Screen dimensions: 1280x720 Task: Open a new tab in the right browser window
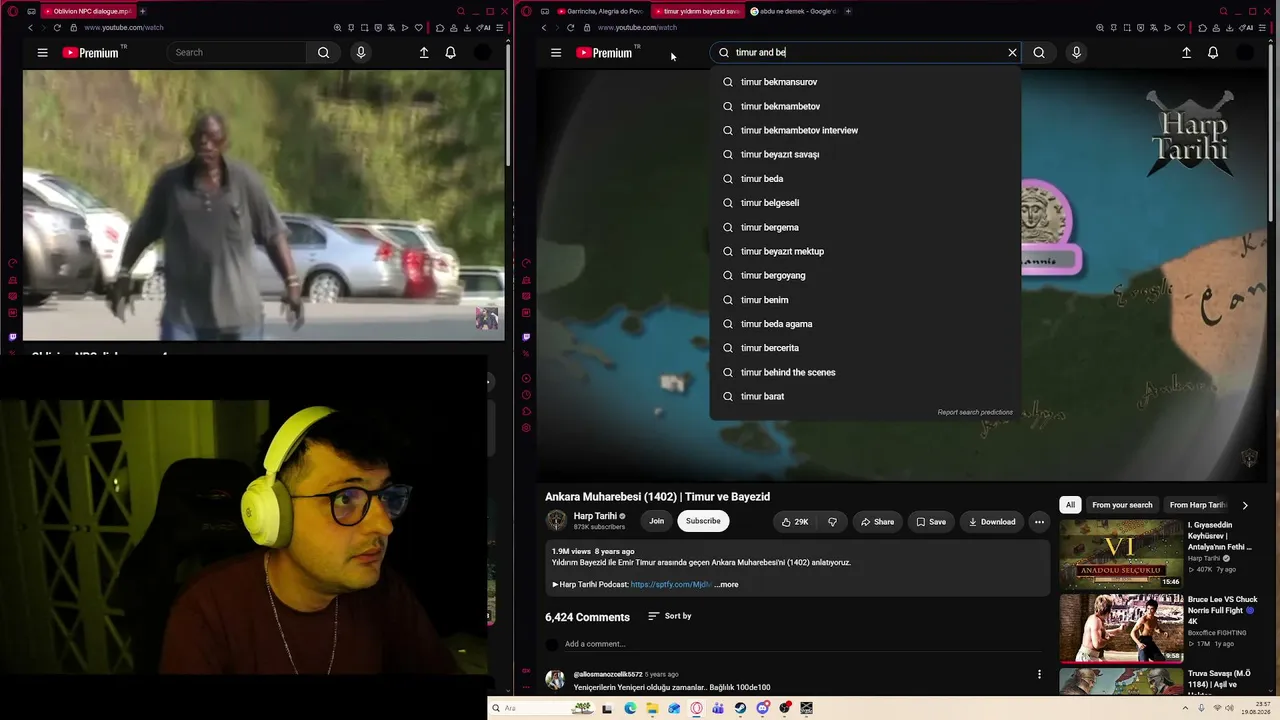[848, 11]
